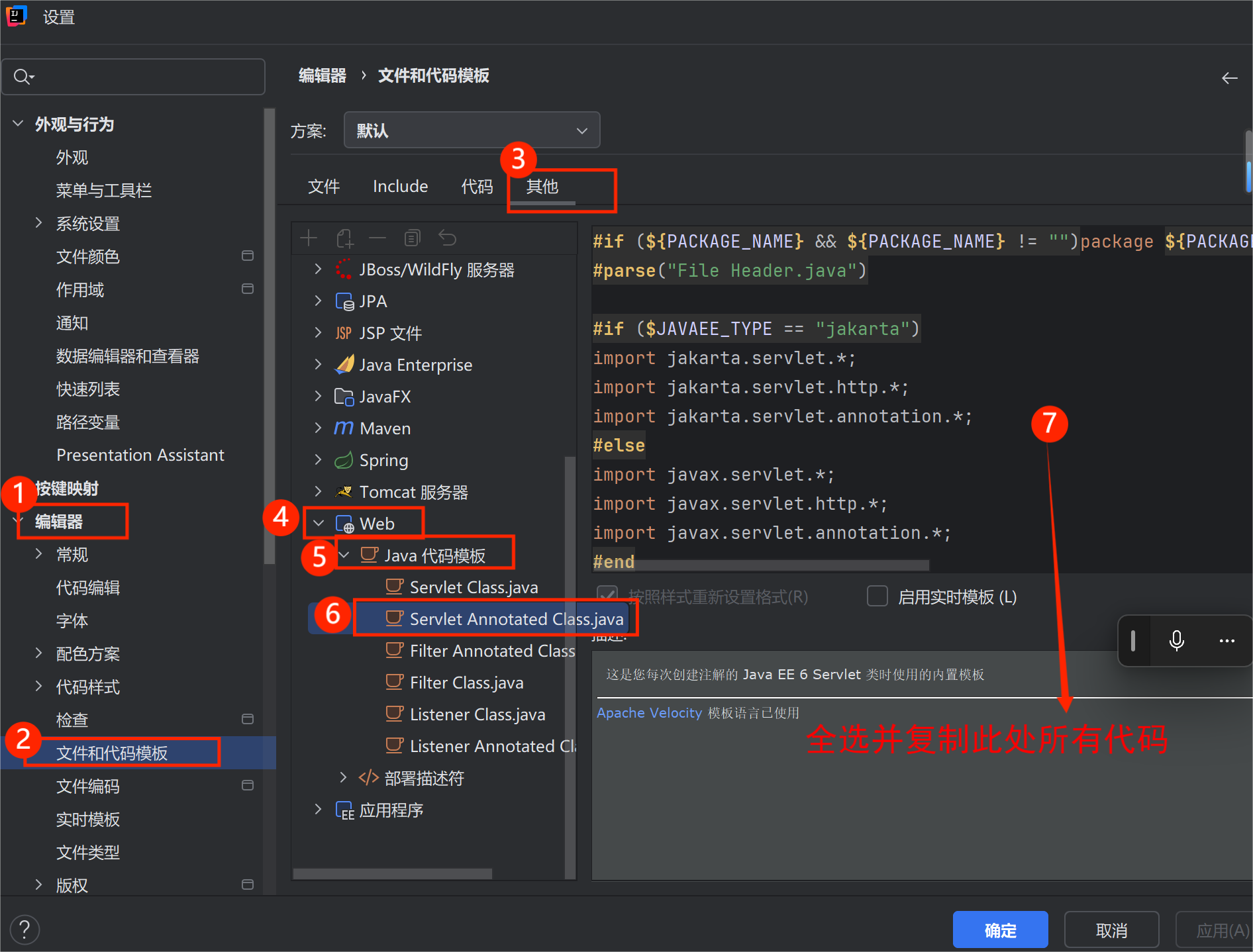1253x952 pixels.
Task: Open more options via the ellipsis overlay icon
Action: pos(1227,640)
